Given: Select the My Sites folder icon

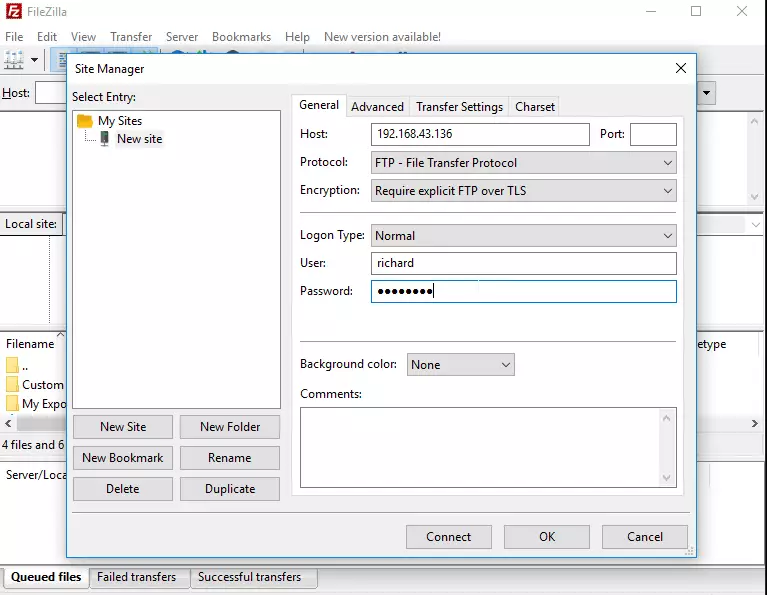Looking at the screenshot, I should pyautogui.click(x=85, y=121).
